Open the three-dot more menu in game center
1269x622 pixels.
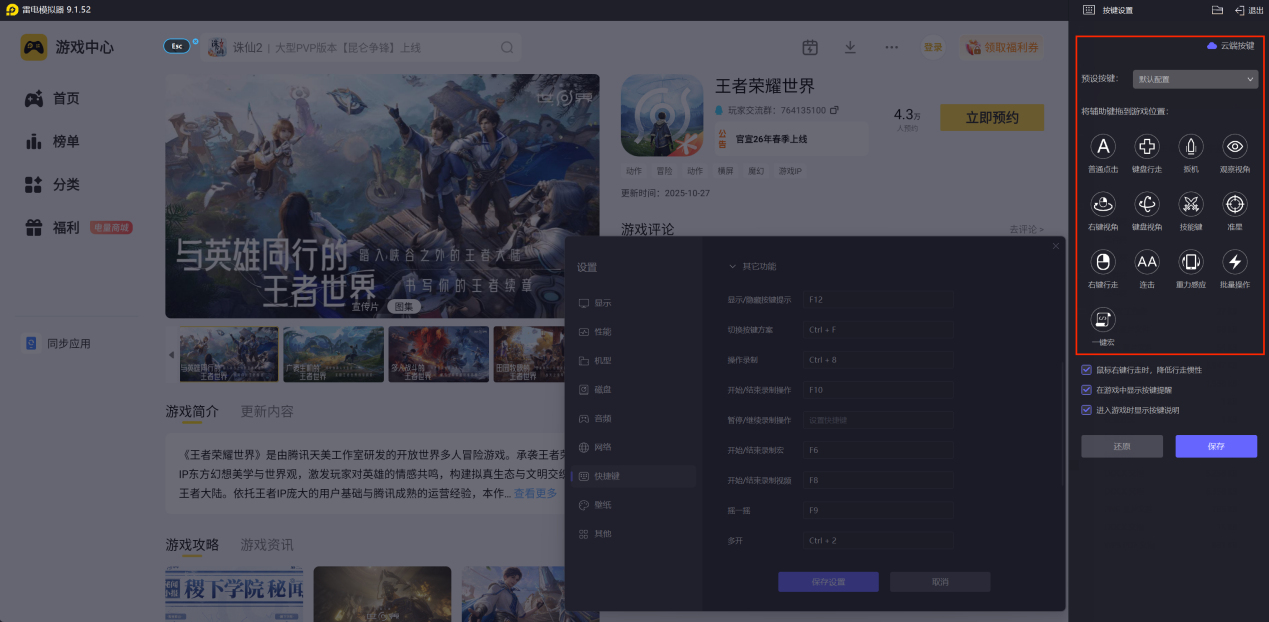coord(892,47)
